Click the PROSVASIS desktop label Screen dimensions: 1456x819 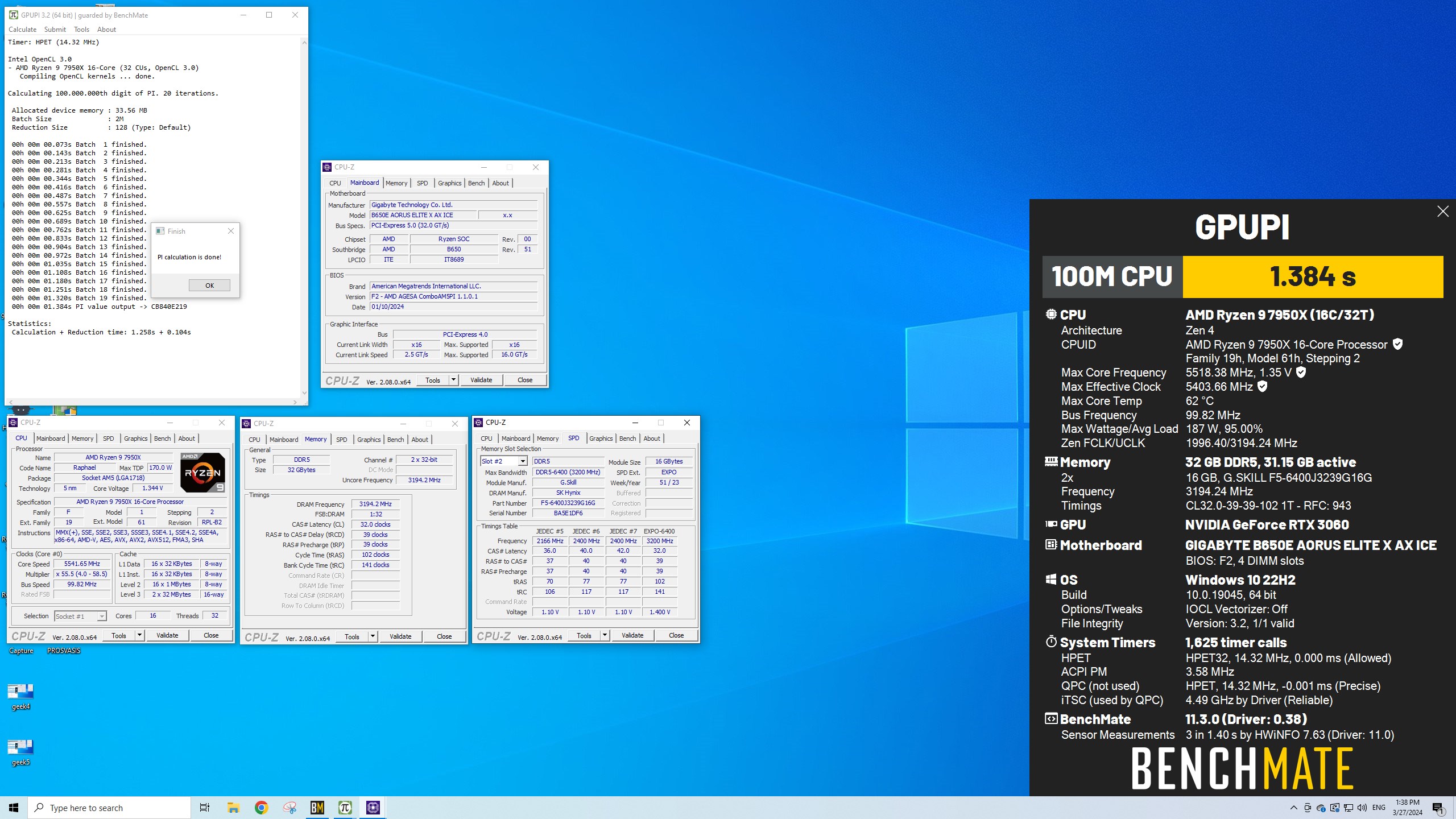point(64,651)
